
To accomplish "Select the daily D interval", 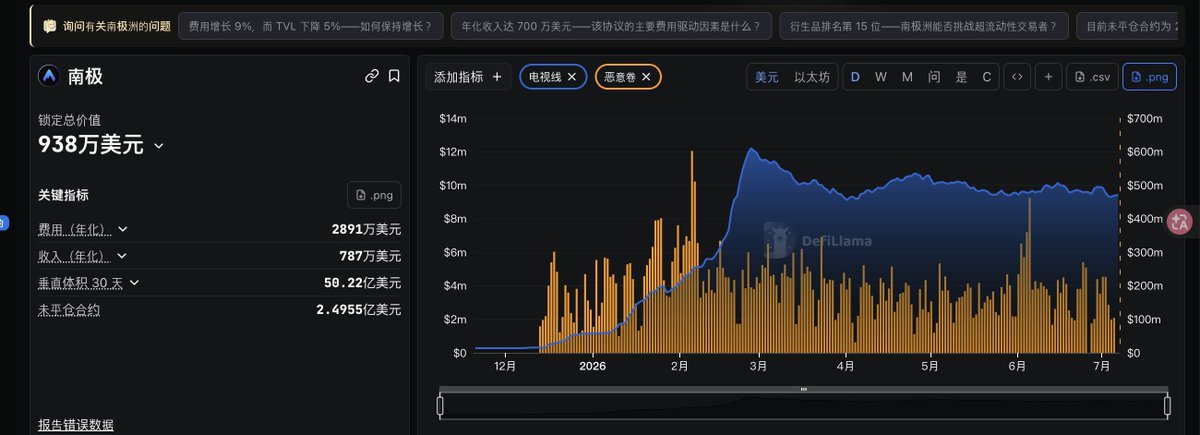I will pos(855,77).
